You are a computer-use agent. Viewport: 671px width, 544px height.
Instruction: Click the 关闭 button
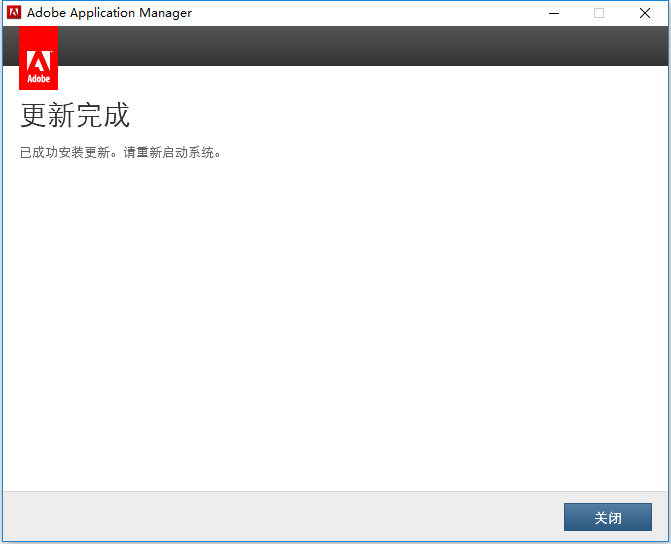point(608,517)
